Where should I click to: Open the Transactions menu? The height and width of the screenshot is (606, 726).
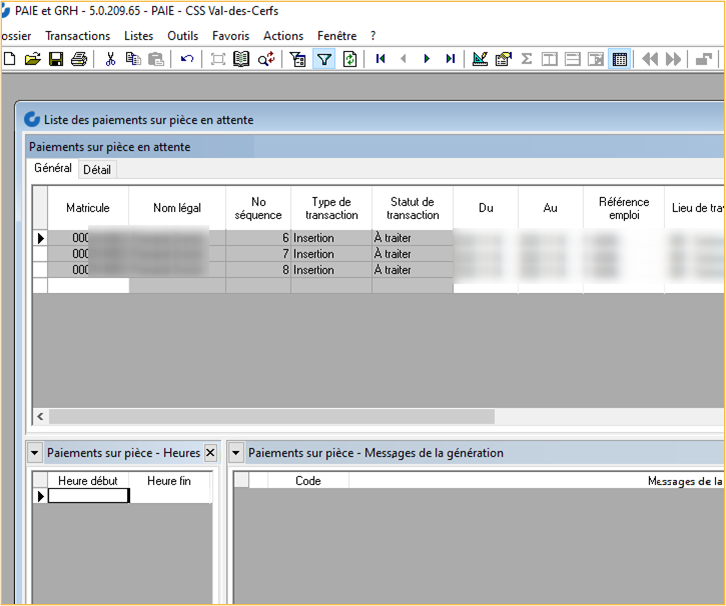point(78,36)
